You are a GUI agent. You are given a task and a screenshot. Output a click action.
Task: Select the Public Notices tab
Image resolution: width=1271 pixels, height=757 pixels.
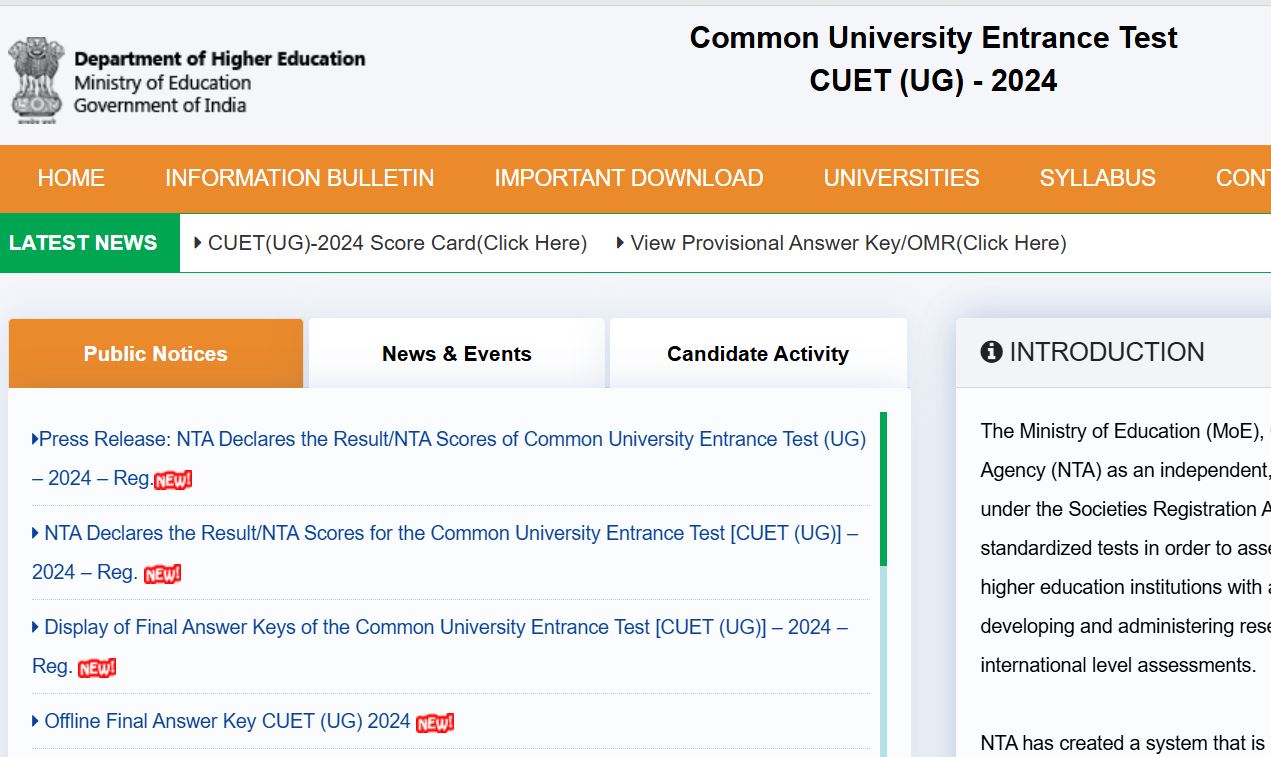155,354
